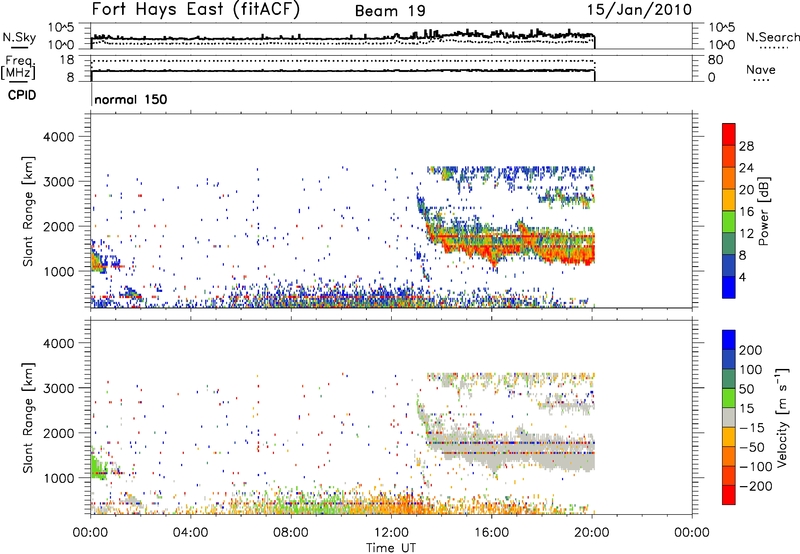
Task: Click the '04:00' time axis label
Action: [x=191, y=533]
